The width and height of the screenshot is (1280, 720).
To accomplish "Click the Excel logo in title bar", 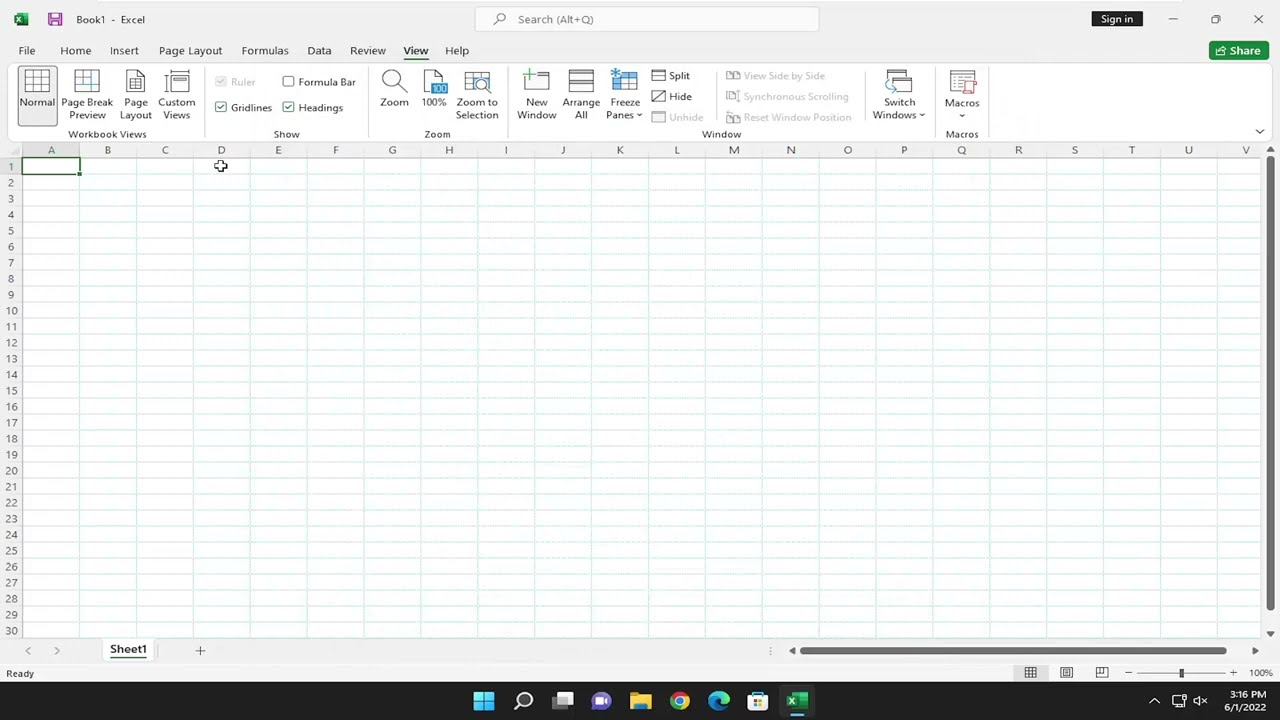I will (20, 19).
